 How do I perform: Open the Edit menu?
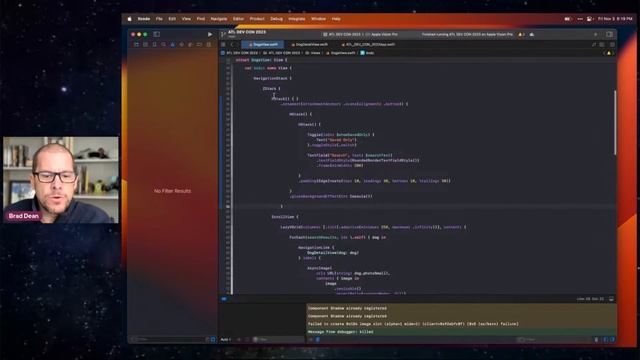tap(172, 19)
